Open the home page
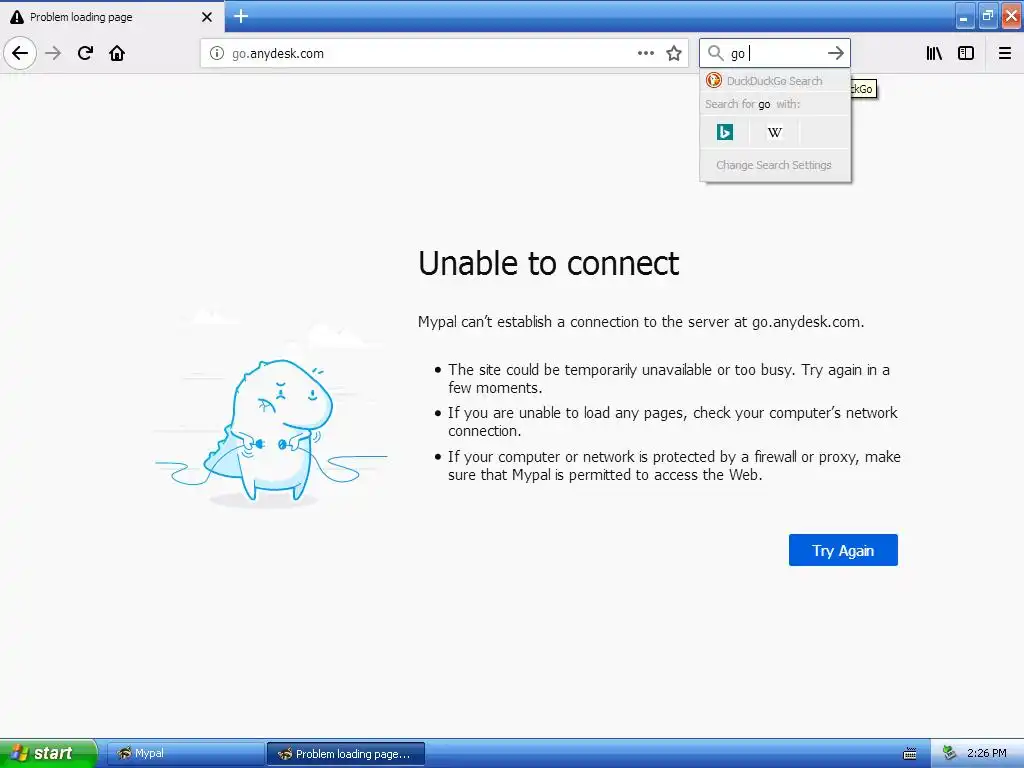This screenshot has width=1024, height=768. 117,53
